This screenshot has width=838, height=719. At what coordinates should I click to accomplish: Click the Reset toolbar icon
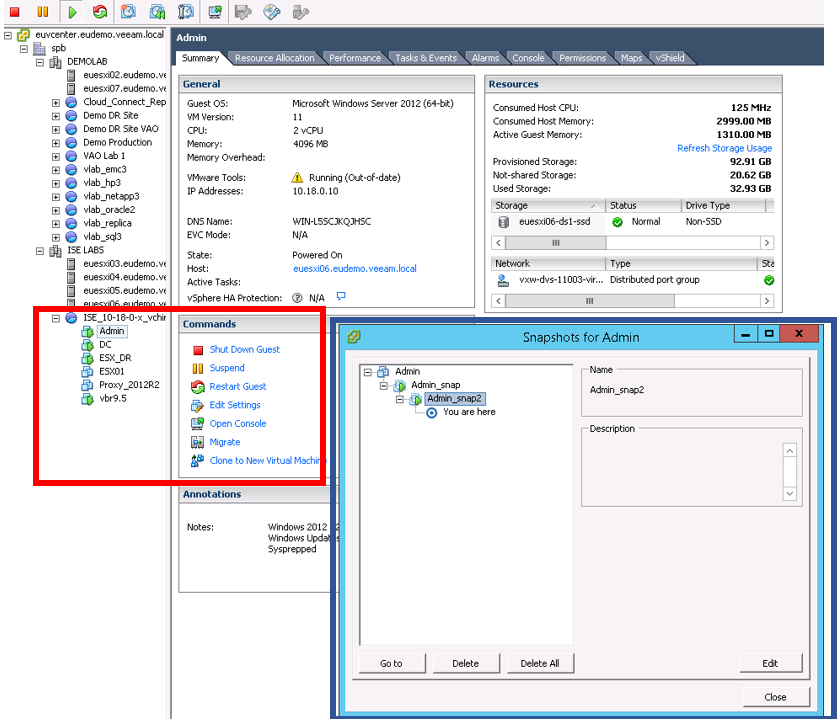pyautogui.click(x=99, y=11)
